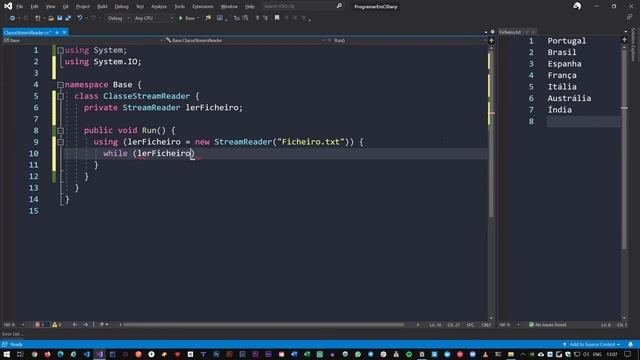Click the Navigate Backward toolbar icon

(12, 18)
